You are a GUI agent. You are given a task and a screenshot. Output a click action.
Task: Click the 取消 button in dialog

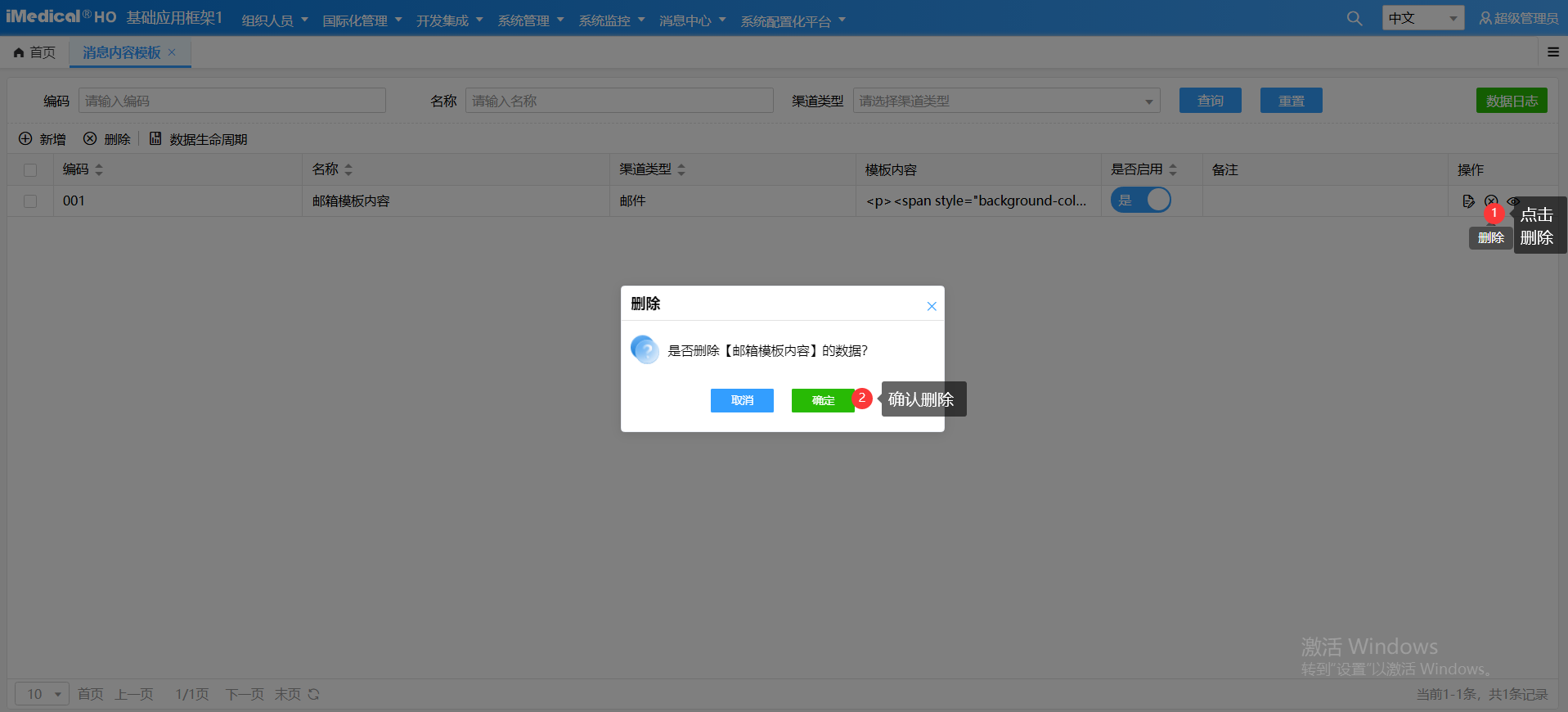[x=742, y=400]
